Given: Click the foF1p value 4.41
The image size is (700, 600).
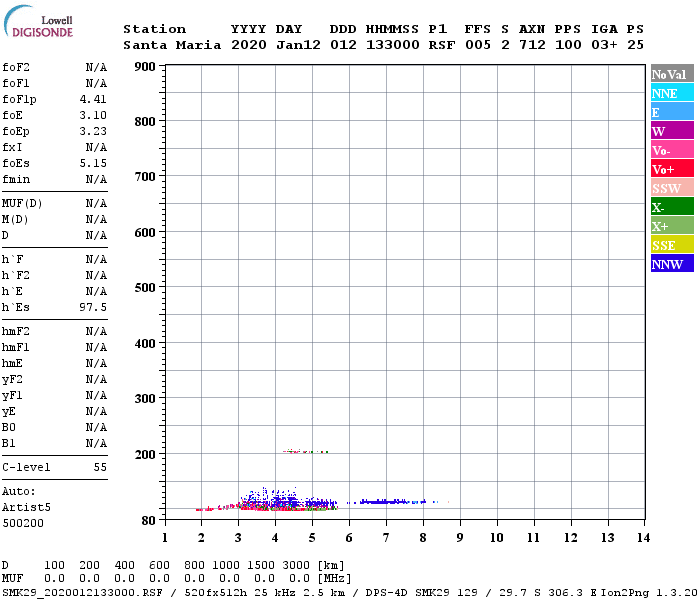Looking at the screenshot, I should pyautogui.click(x=93, y=99).
